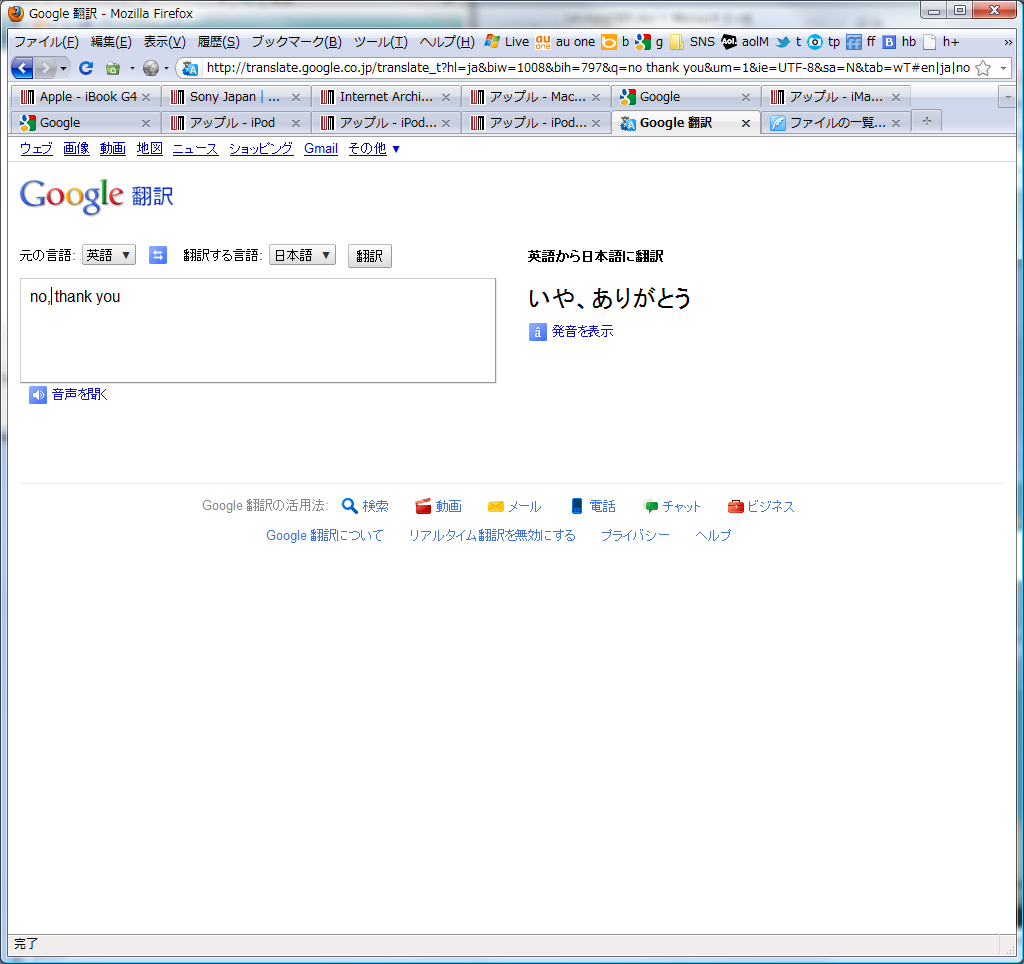
Task: Click the ウェブ link
Action: 36,149
